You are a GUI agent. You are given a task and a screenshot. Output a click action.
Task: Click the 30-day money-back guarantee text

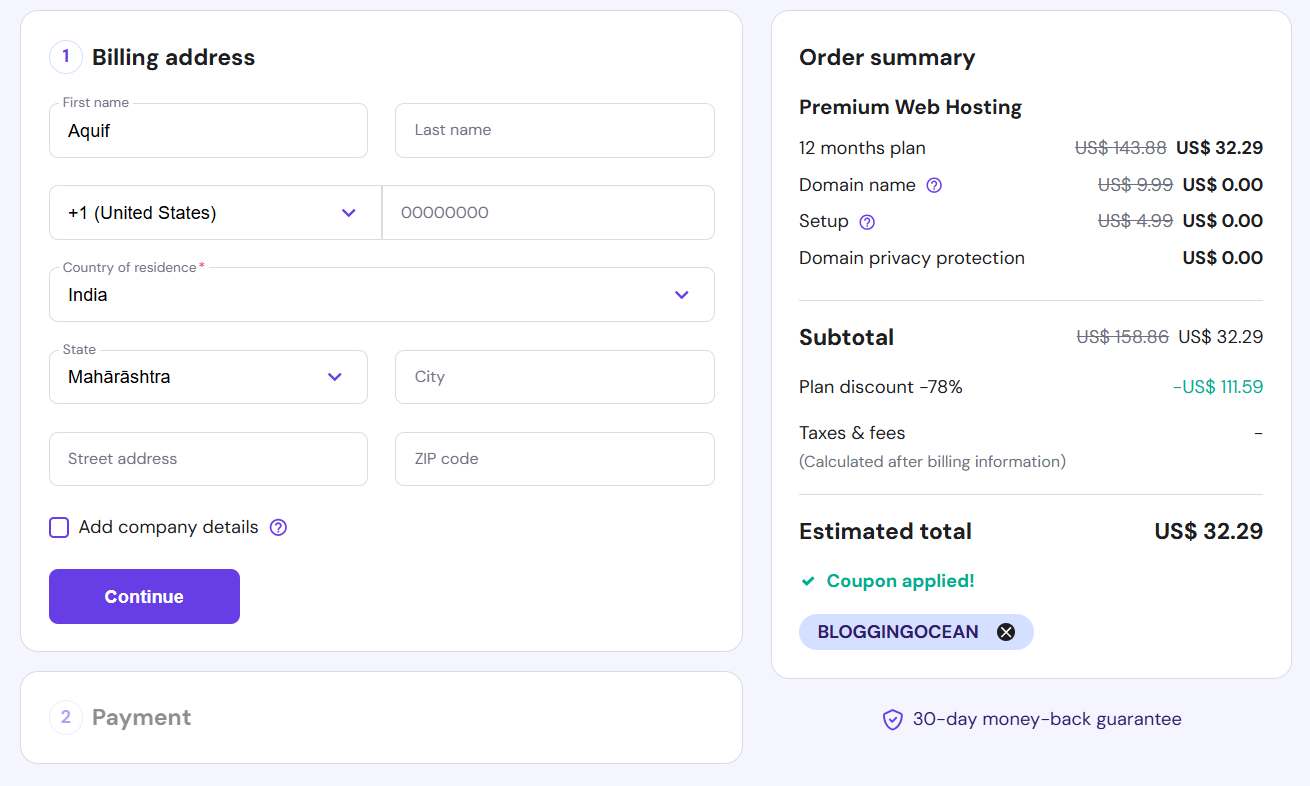click(1047, 719)
